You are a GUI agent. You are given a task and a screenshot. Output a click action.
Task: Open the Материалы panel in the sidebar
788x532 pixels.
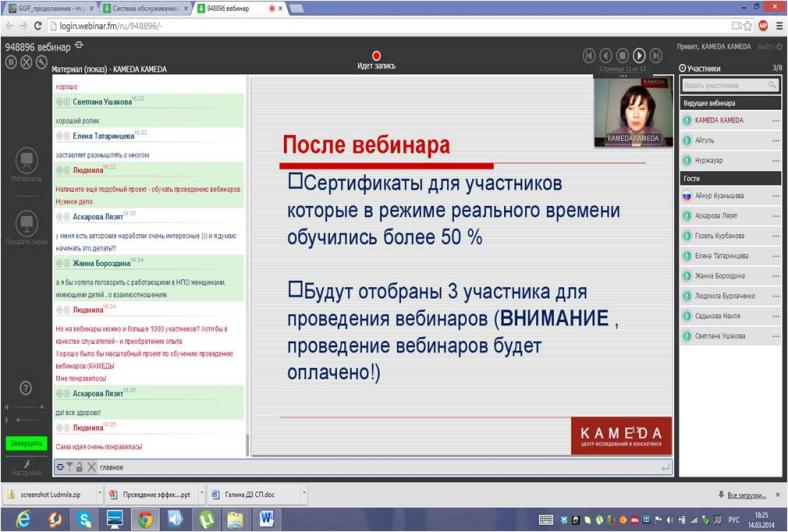27,165
